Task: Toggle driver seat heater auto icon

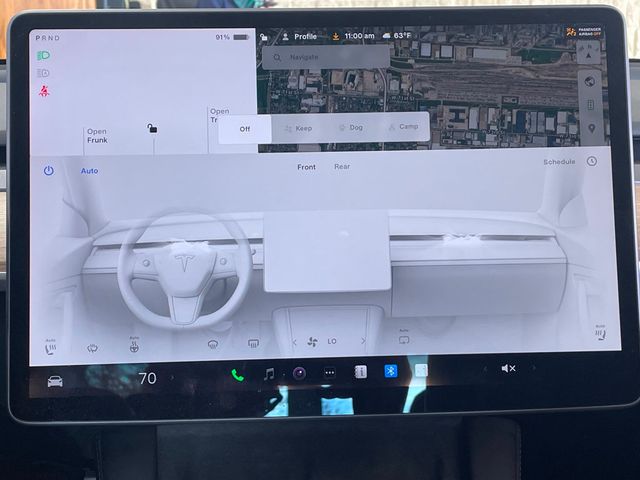Action: [50, 347]
